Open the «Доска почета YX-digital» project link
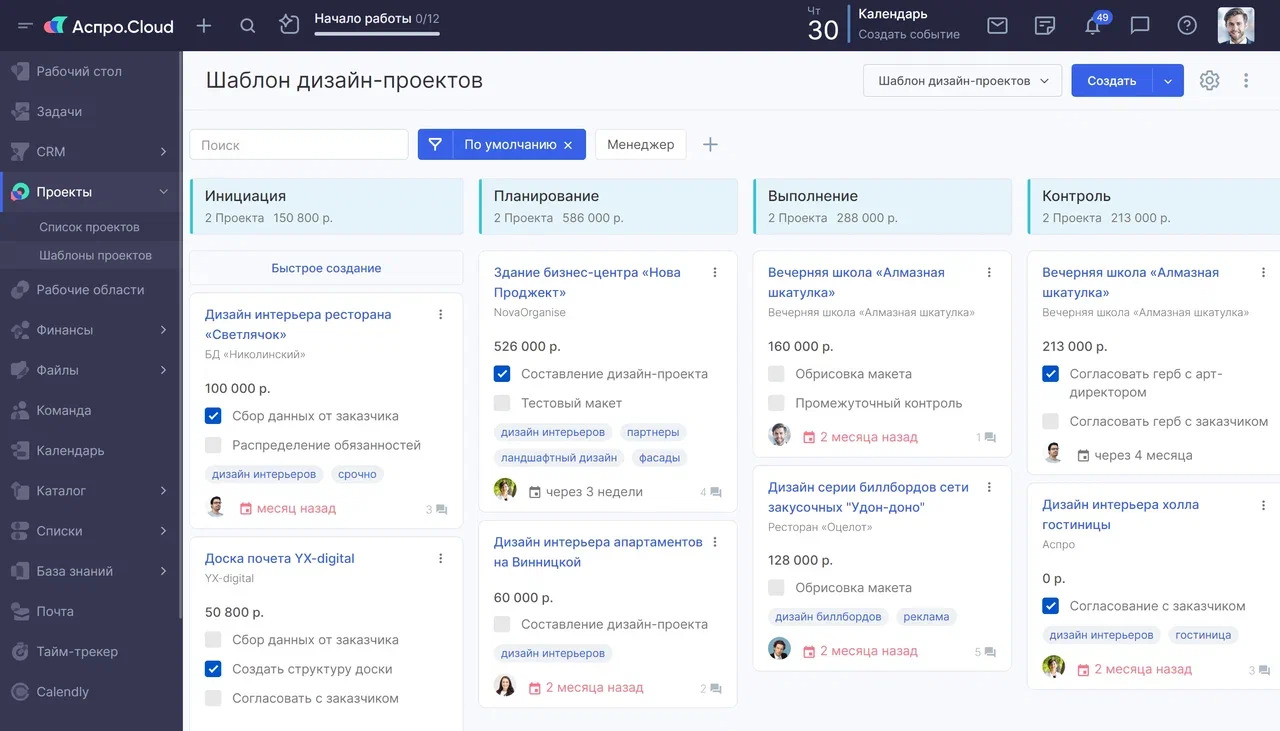 pyautogui.click(x=280, y=559)
